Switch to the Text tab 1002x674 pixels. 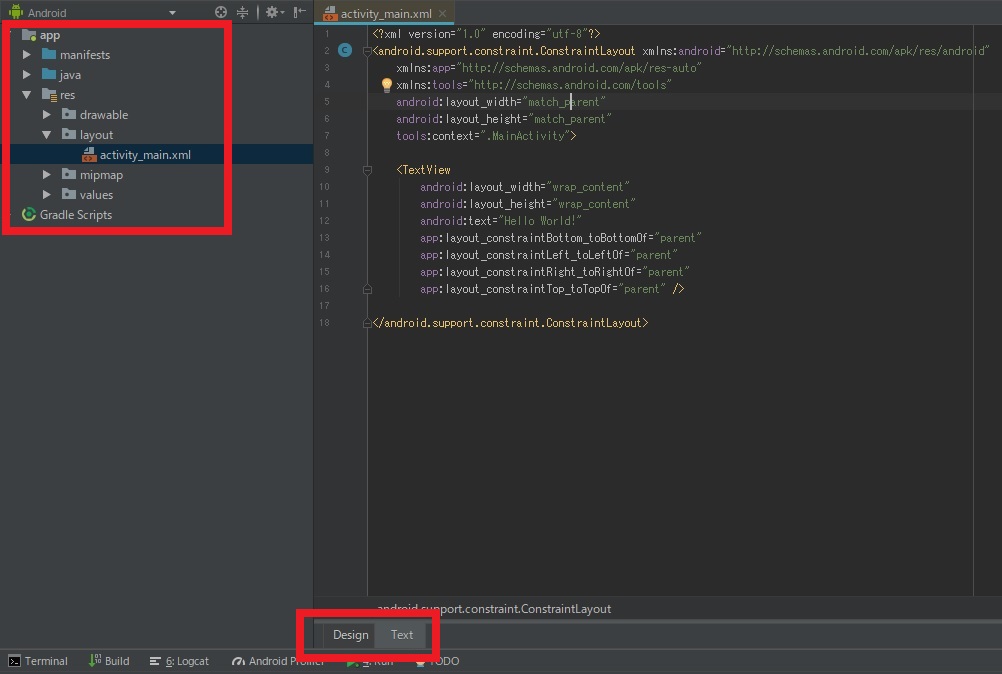pyautogui.click(x=402, y=635)
